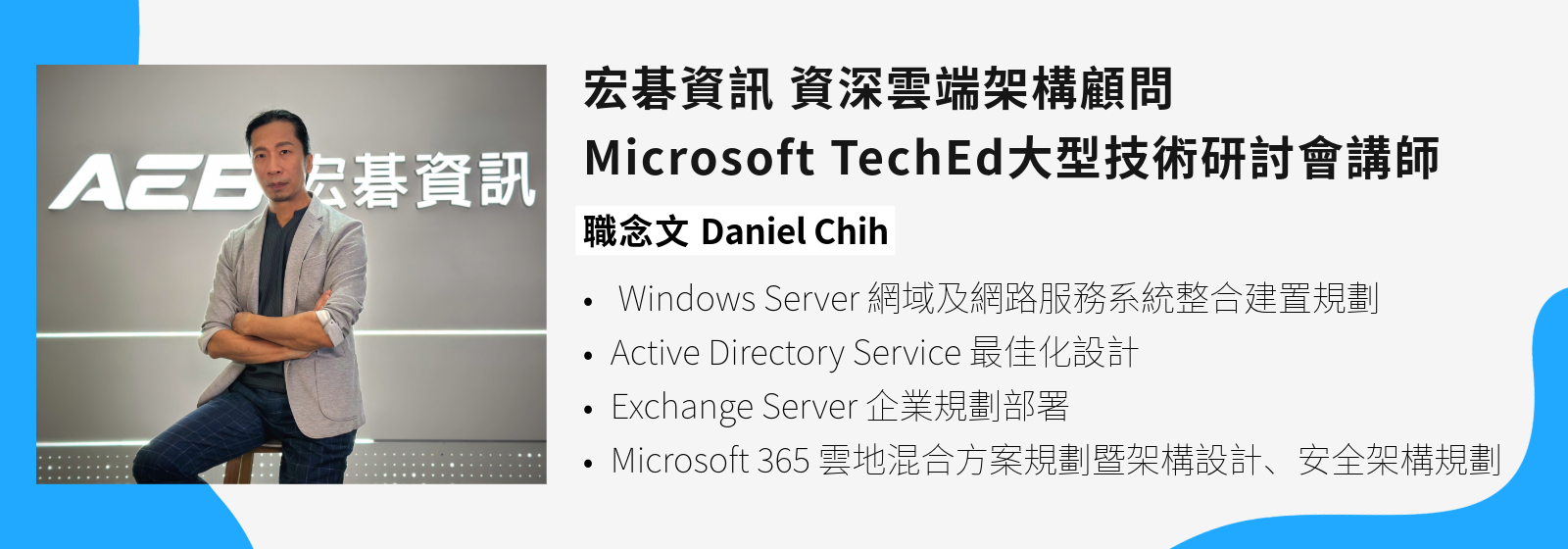This screenshot has height=549, width=1568.
Task: Click the Microsoft 365 雲地混合方案 line
Action: pos(1054,461)
